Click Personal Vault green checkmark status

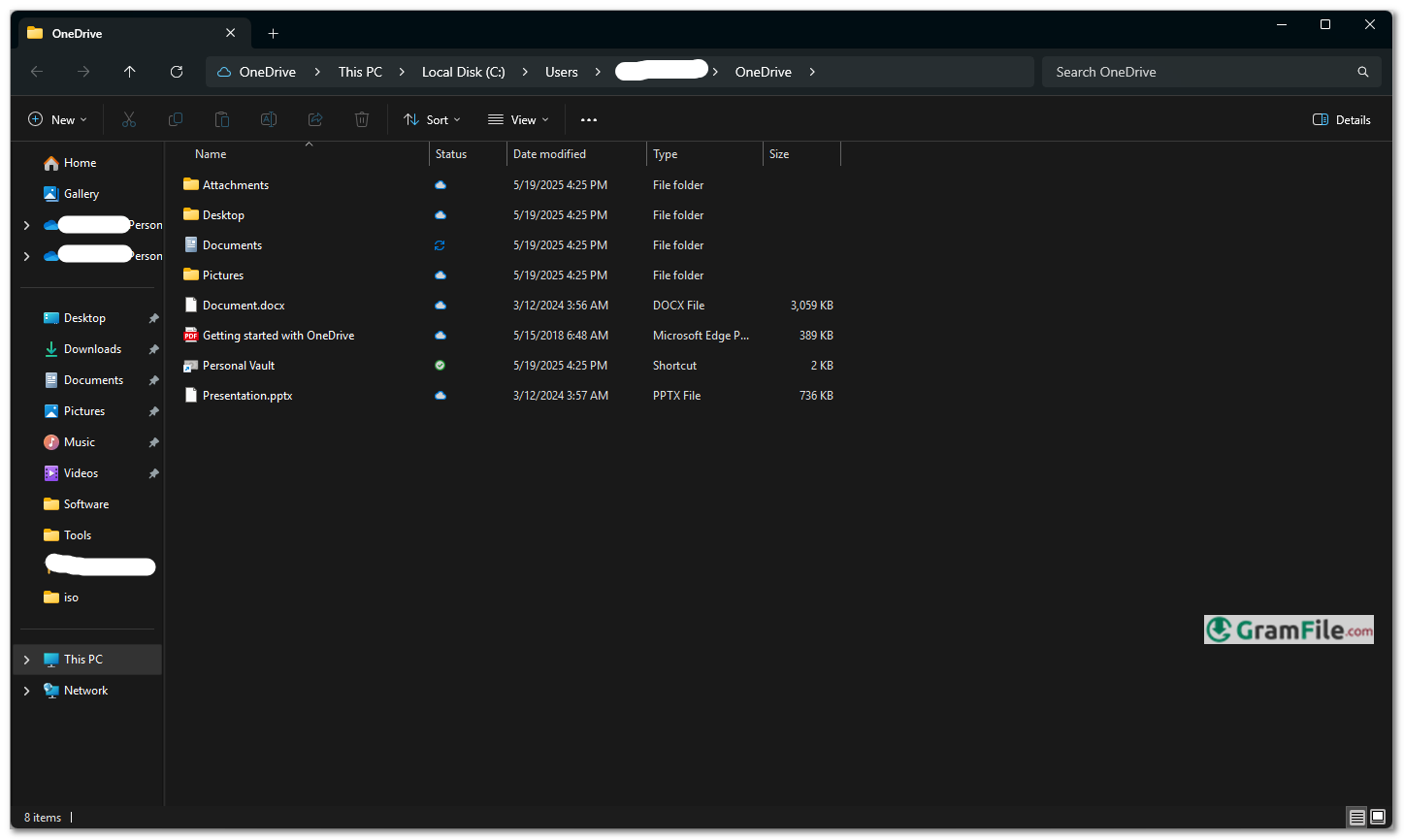click(440, 366)
